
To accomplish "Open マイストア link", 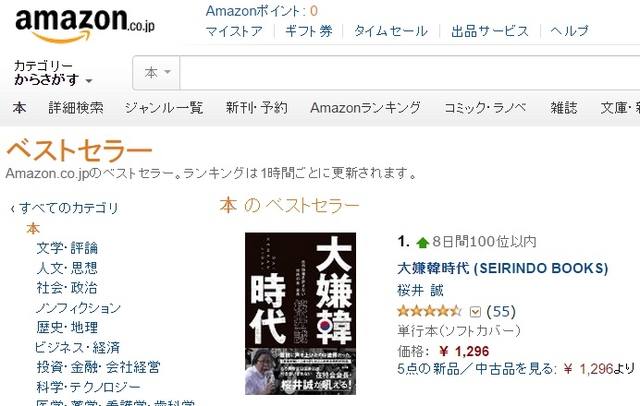I will tap(234, 31).
